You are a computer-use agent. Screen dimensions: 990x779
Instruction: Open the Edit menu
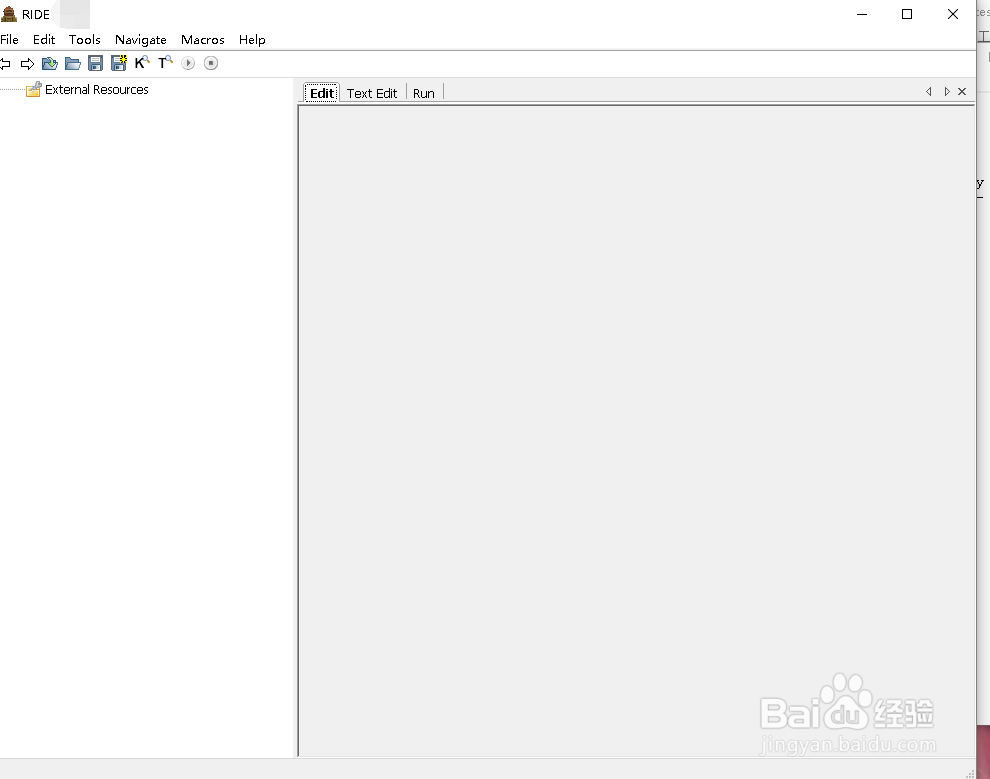[44, 39]
